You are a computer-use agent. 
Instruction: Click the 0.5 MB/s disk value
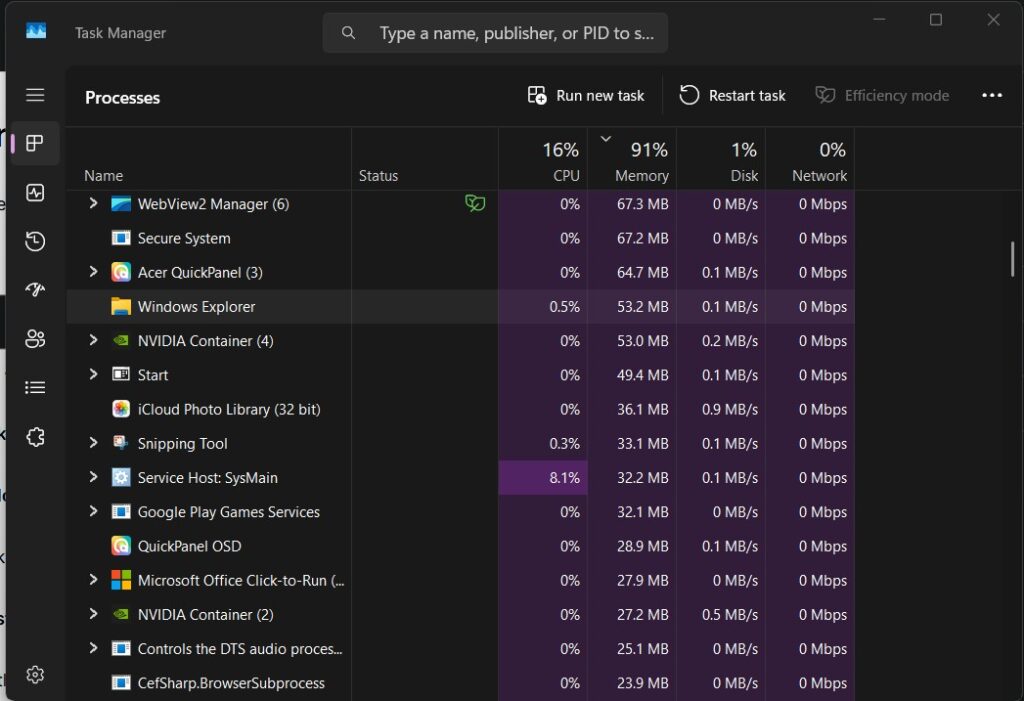point(729,615)
